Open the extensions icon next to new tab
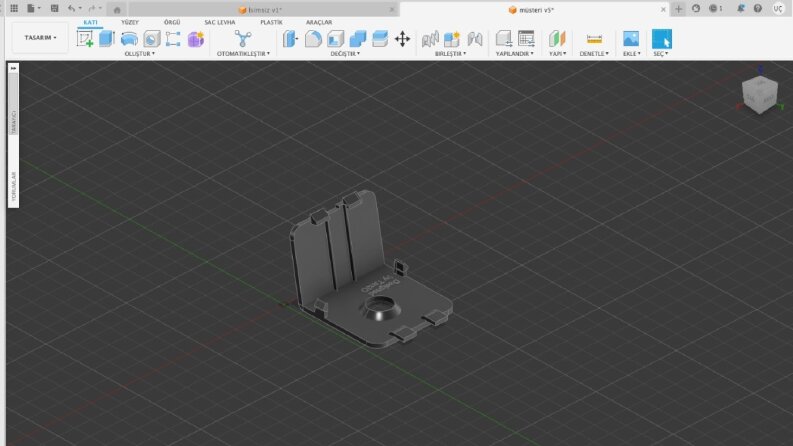 (x=696, y=9)
